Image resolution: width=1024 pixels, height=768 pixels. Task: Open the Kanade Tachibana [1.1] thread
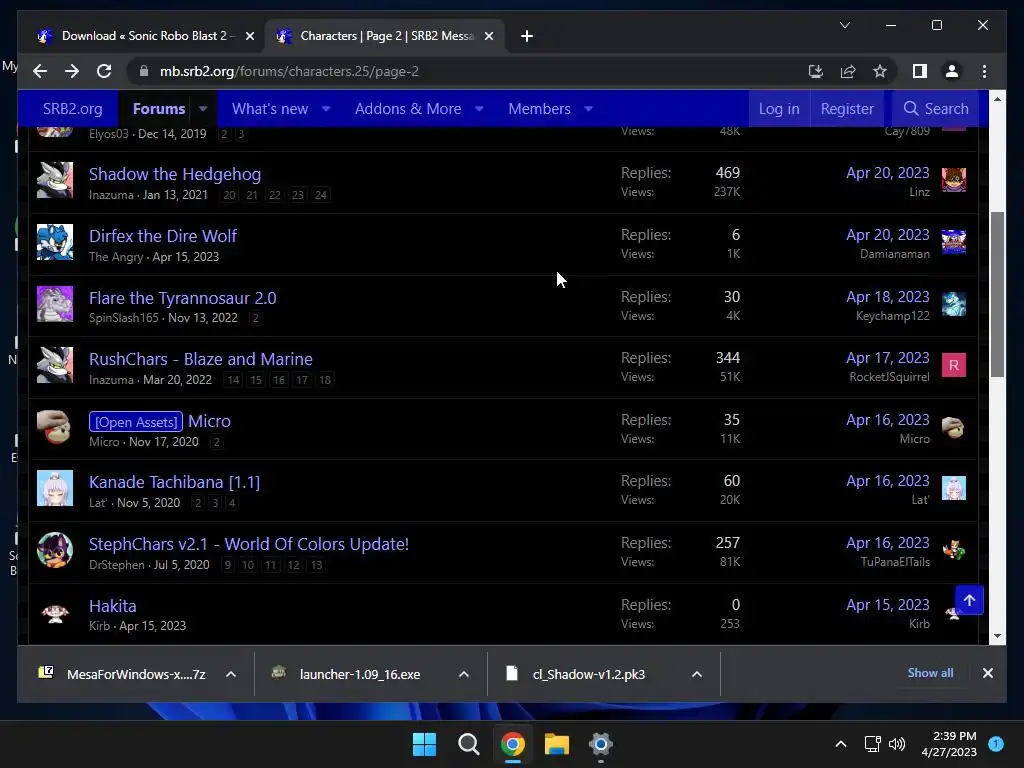174,482
